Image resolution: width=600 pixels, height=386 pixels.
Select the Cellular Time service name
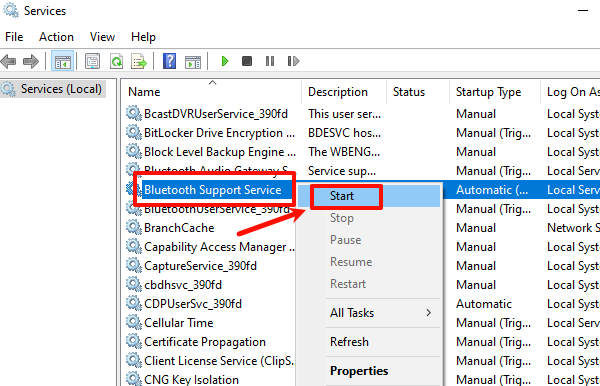[178, 323]
